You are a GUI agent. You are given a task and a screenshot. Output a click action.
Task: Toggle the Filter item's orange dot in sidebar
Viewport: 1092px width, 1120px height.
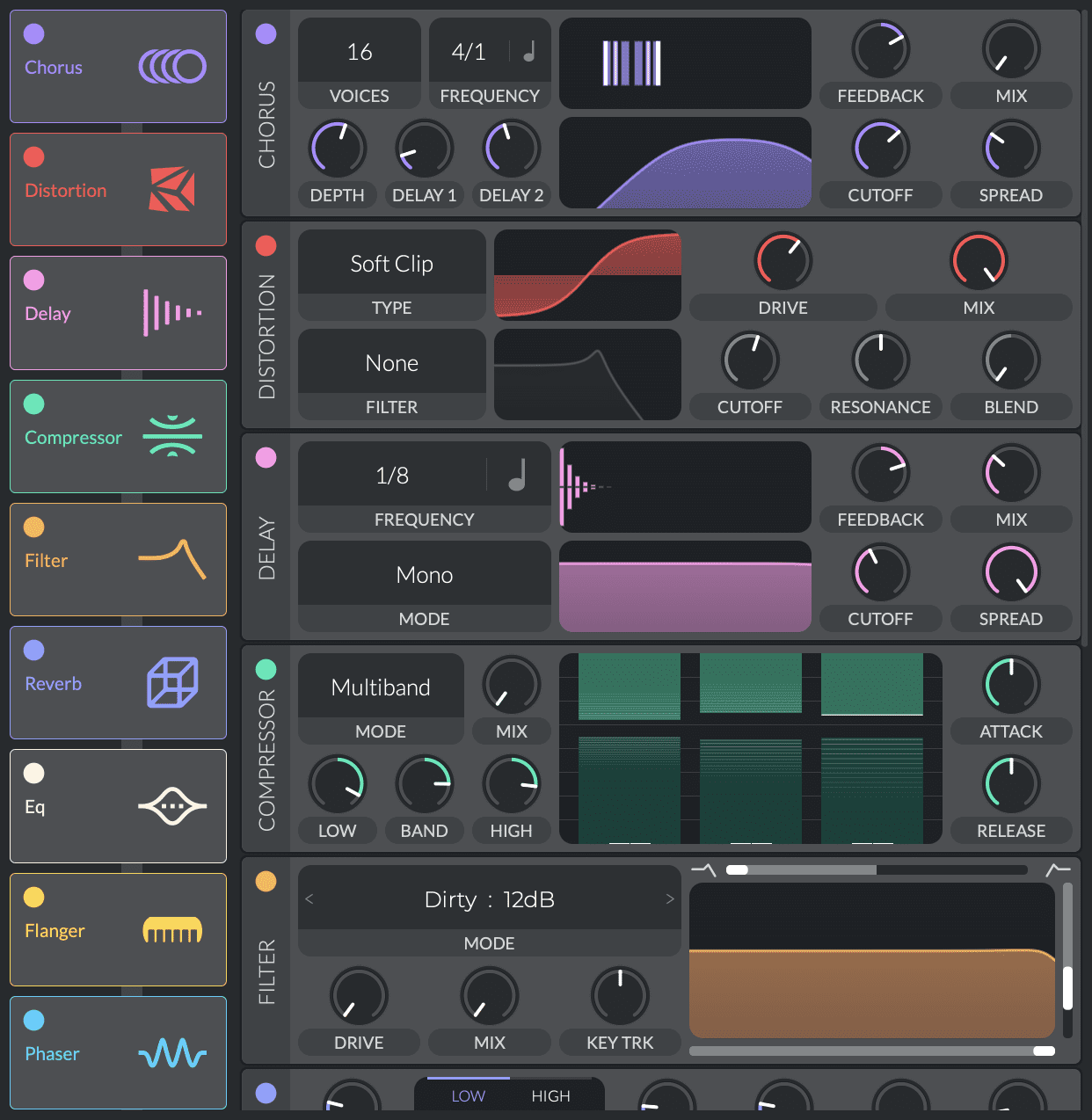coord(33,527)
